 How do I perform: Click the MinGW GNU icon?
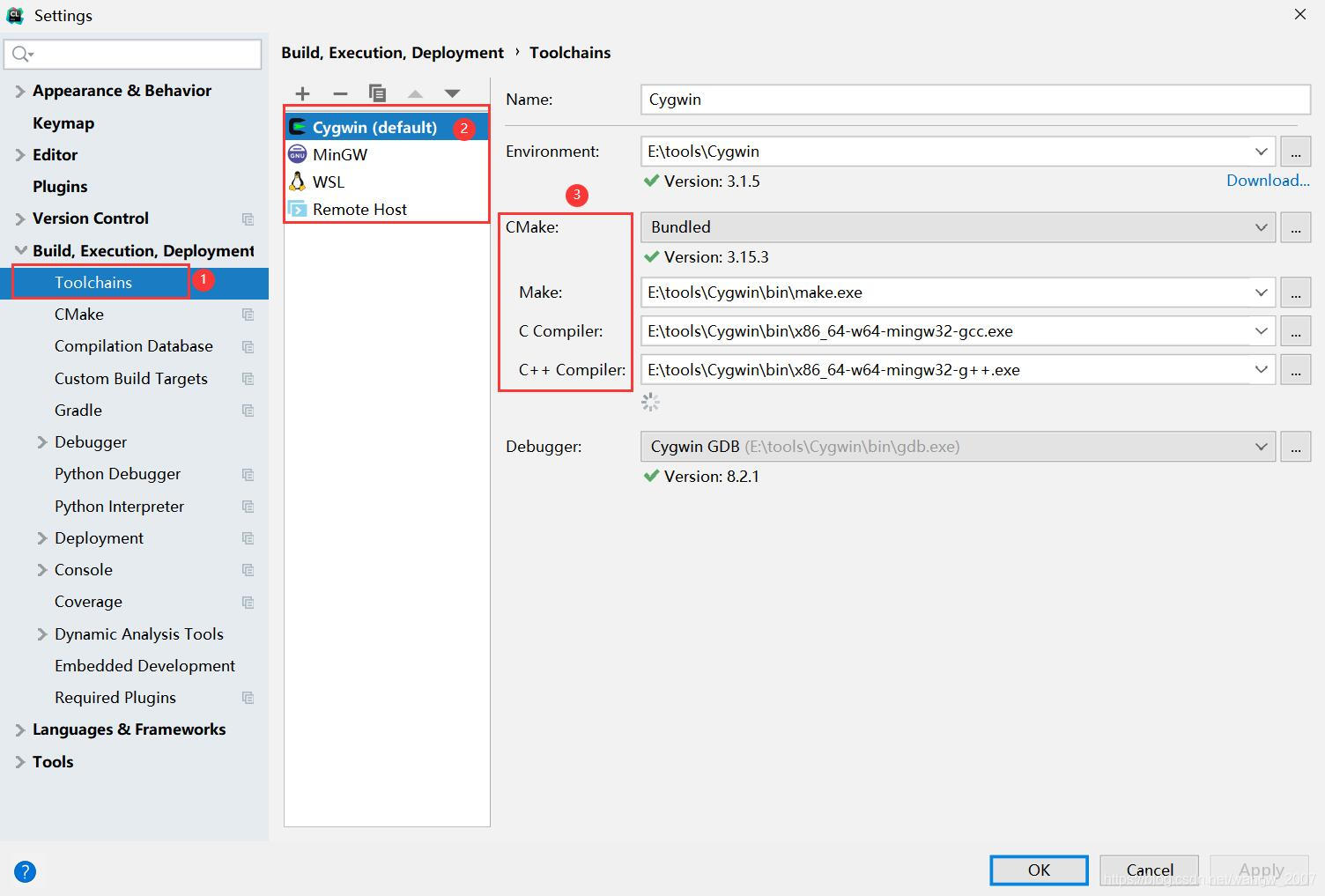[x=298, y=154]
